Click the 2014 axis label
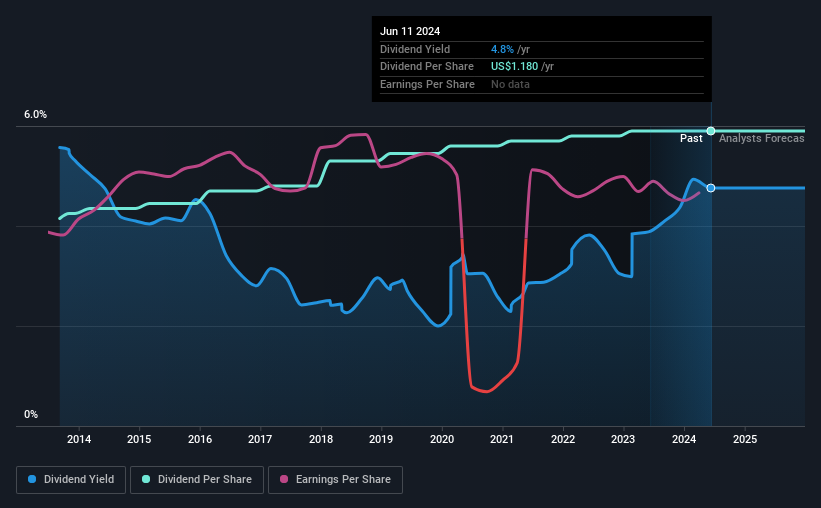The width and height of the screenshot is (821, 508). tap(79, 439)
